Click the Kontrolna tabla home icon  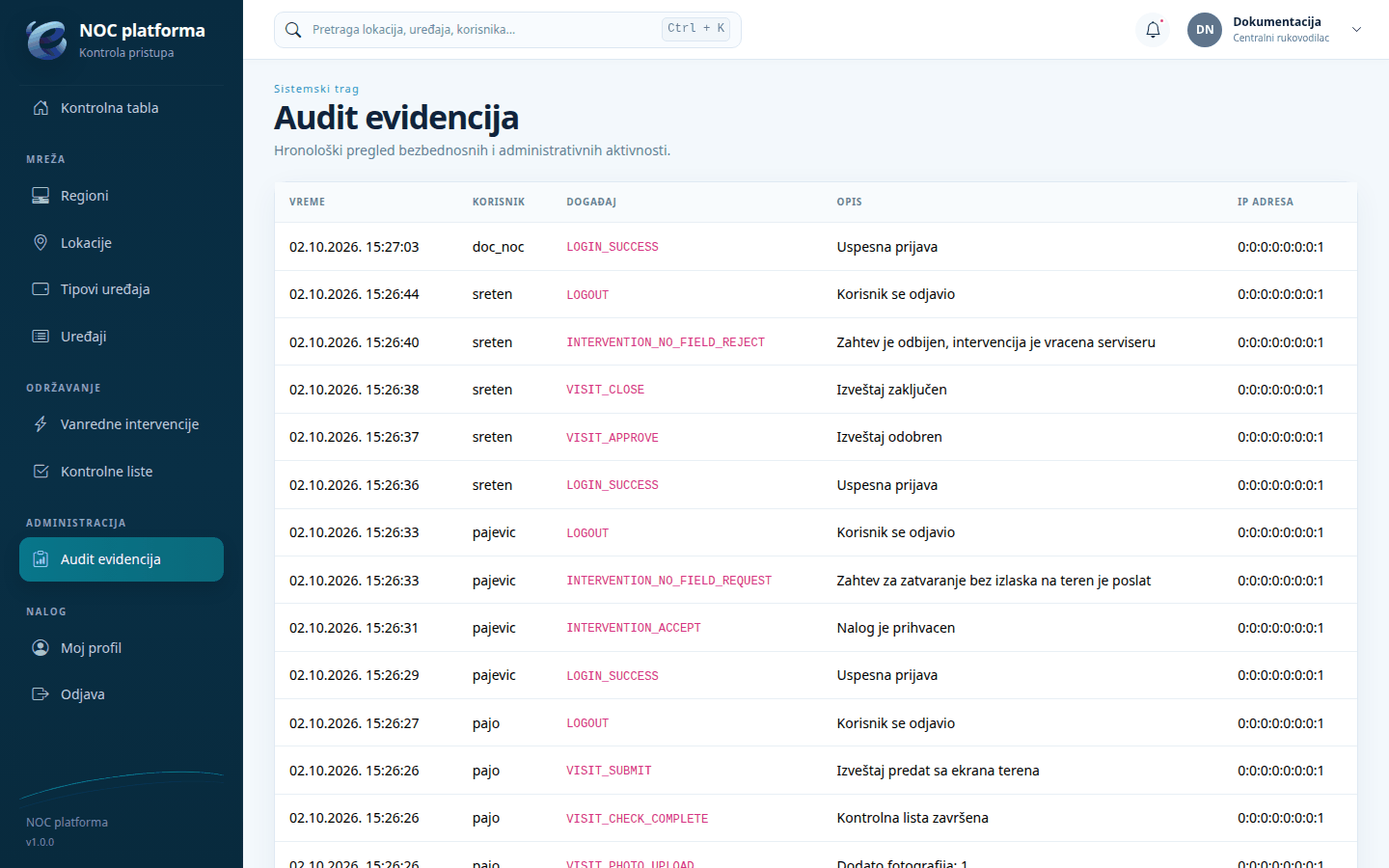click(41, 108)
